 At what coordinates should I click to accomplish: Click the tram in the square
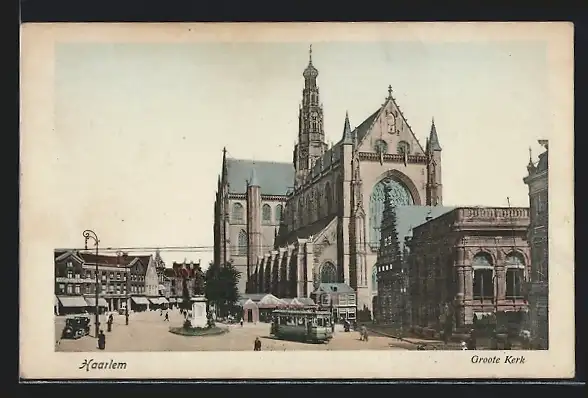(x=302, y=326)
